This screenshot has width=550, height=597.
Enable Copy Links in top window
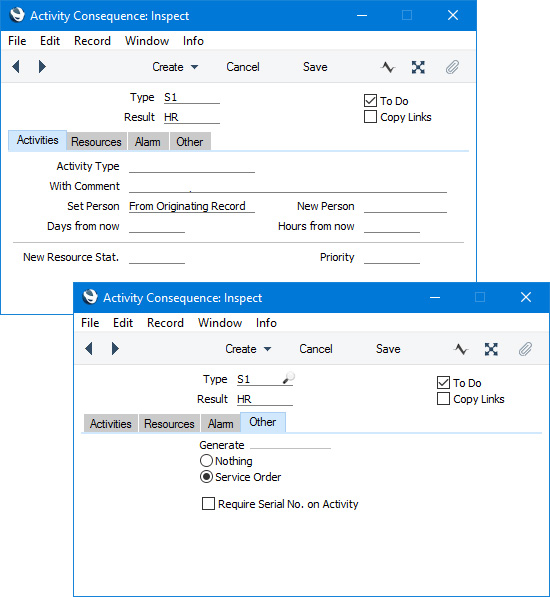tap(370, 117)
